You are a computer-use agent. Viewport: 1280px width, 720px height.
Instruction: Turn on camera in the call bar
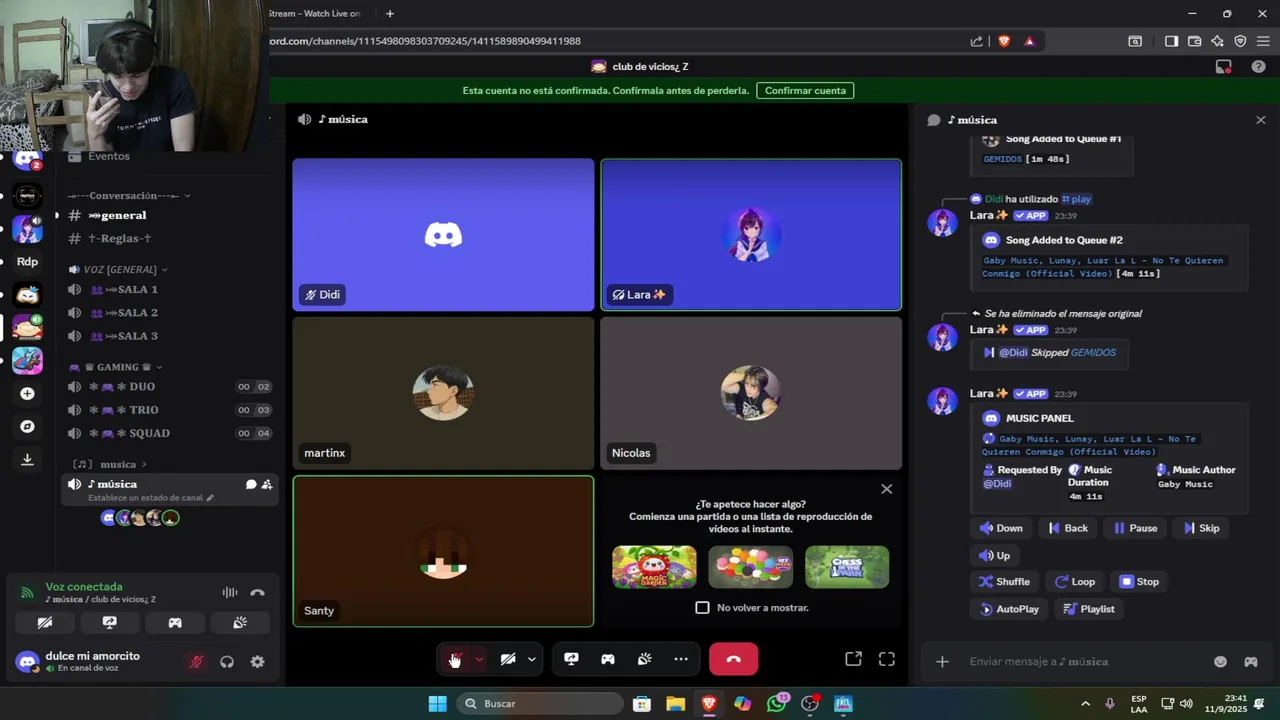508,659
